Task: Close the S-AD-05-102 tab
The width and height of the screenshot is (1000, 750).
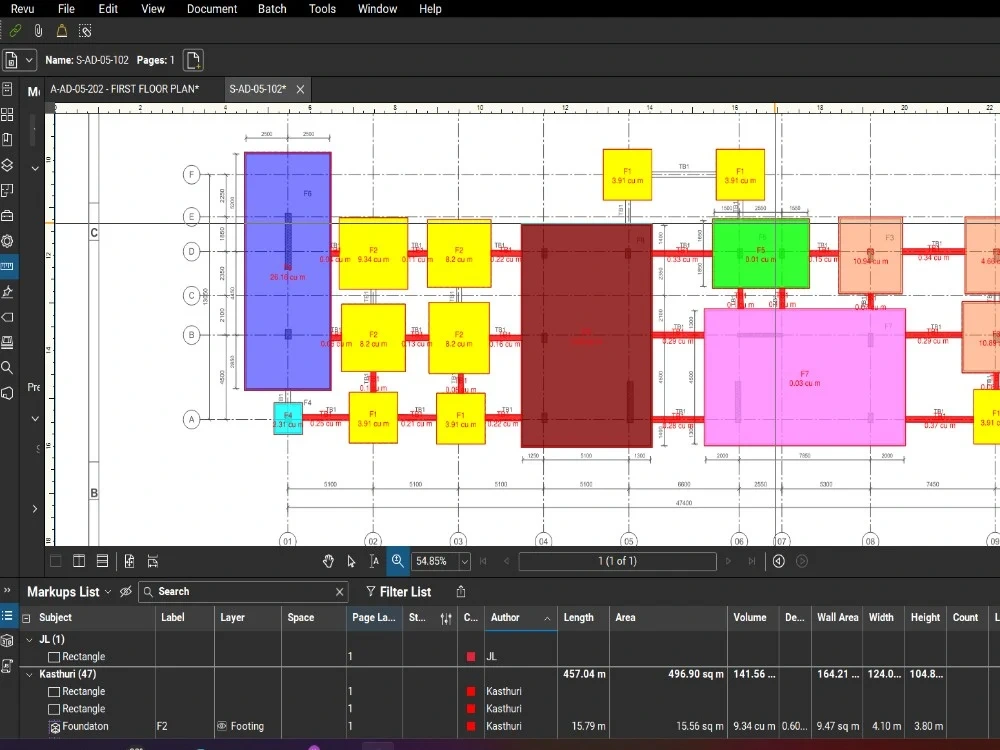Action: 300,89
